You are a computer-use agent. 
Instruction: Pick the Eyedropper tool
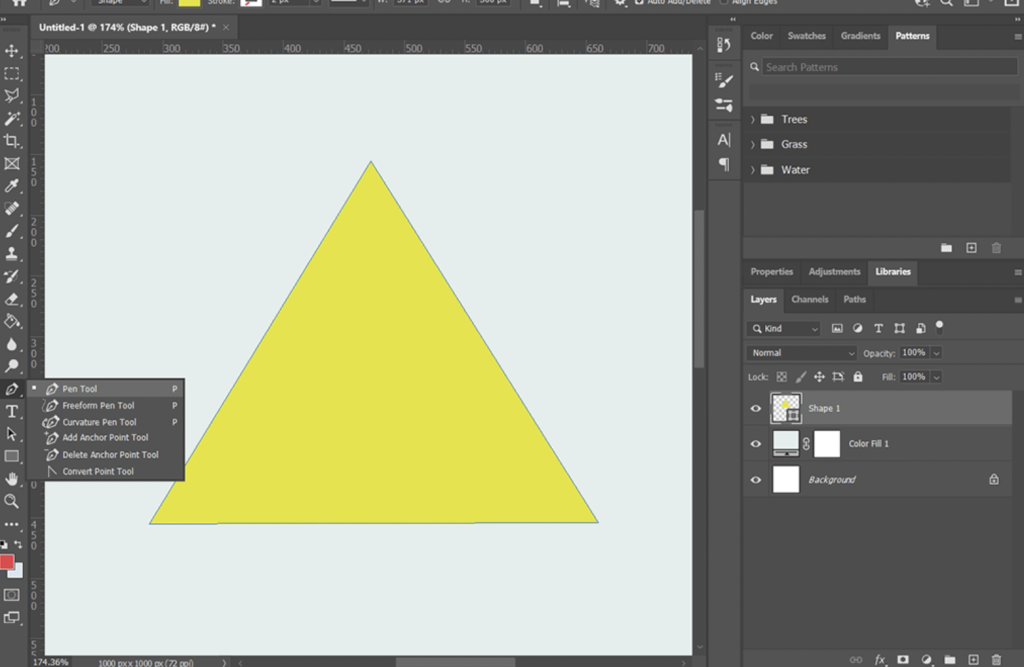[12, 186]
